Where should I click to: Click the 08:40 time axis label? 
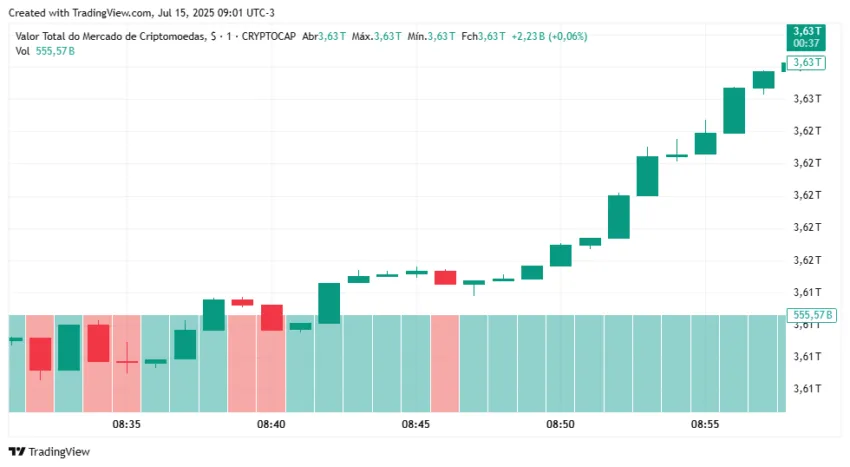point(271,424)
